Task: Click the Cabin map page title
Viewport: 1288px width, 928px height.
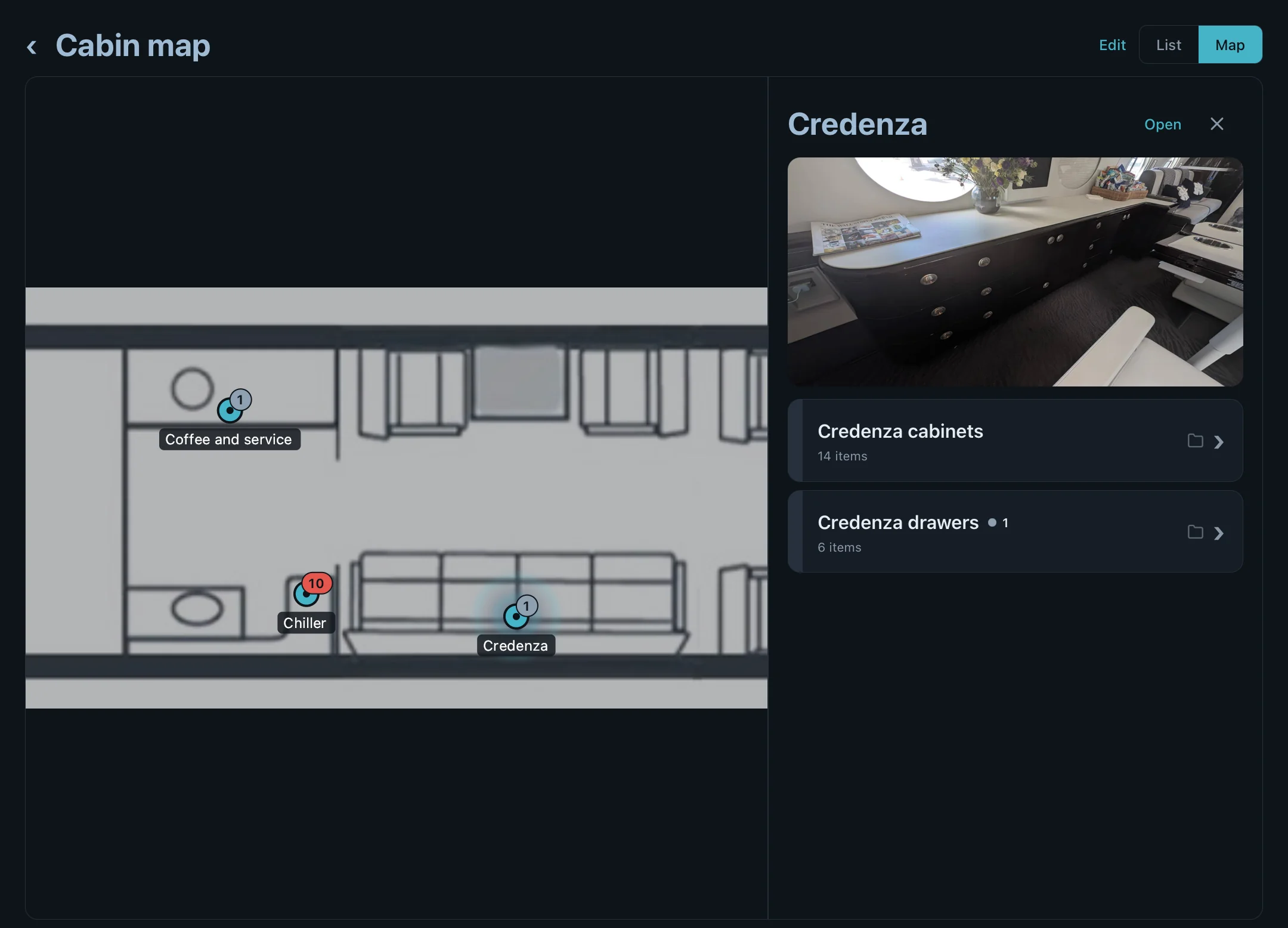Action: click(x=133, y=45)
